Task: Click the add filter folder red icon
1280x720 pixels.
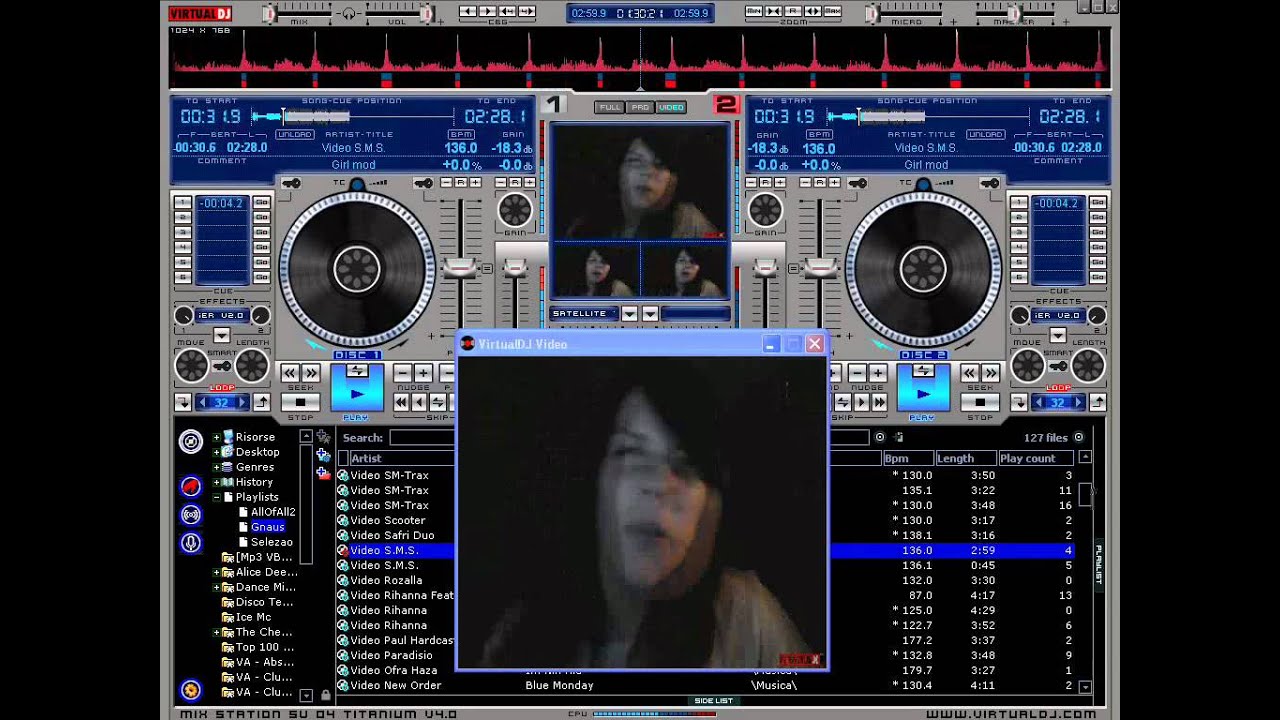Action: 323,473
